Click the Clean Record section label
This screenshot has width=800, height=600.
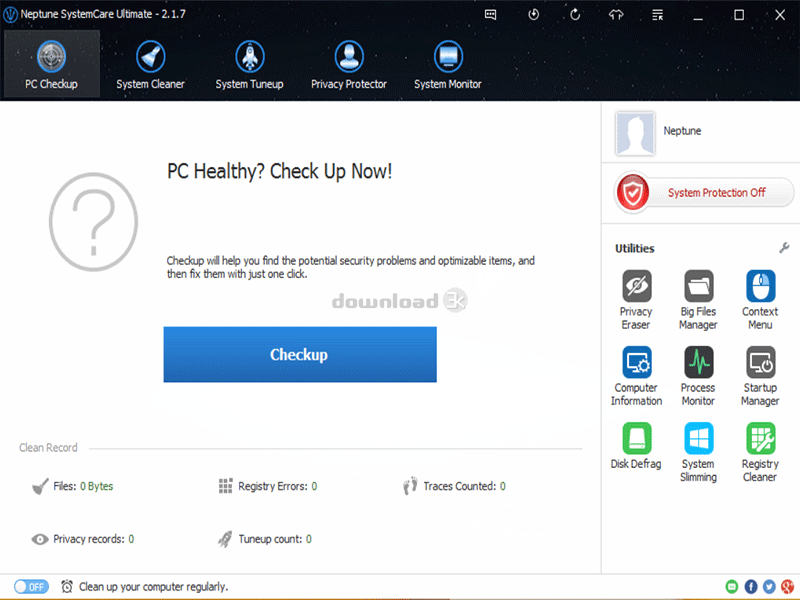click(48, 447)
